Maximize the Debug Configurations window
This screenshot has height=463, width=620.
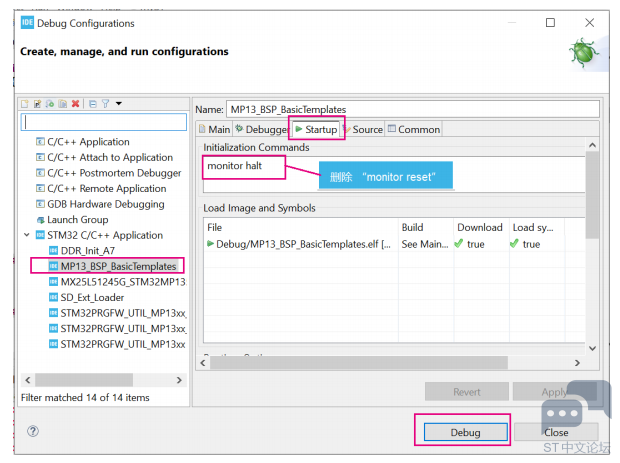tap(550, 23)
